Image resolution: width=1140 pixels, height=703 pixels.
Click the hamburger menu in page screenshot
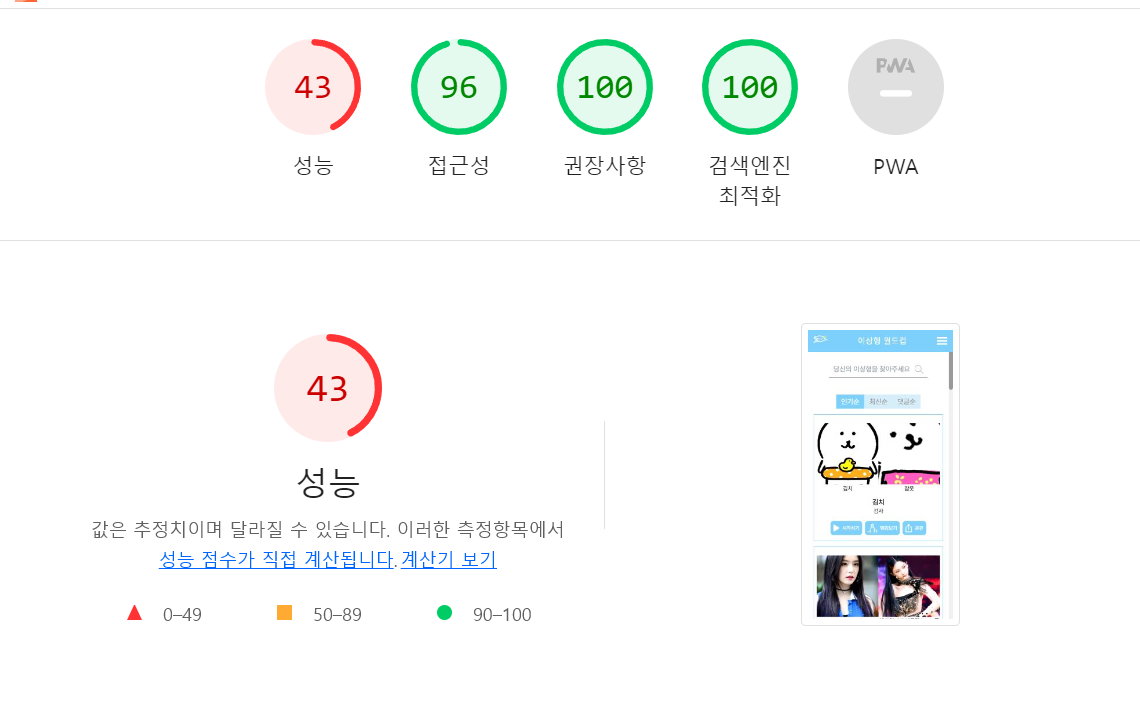coord(942,341)
